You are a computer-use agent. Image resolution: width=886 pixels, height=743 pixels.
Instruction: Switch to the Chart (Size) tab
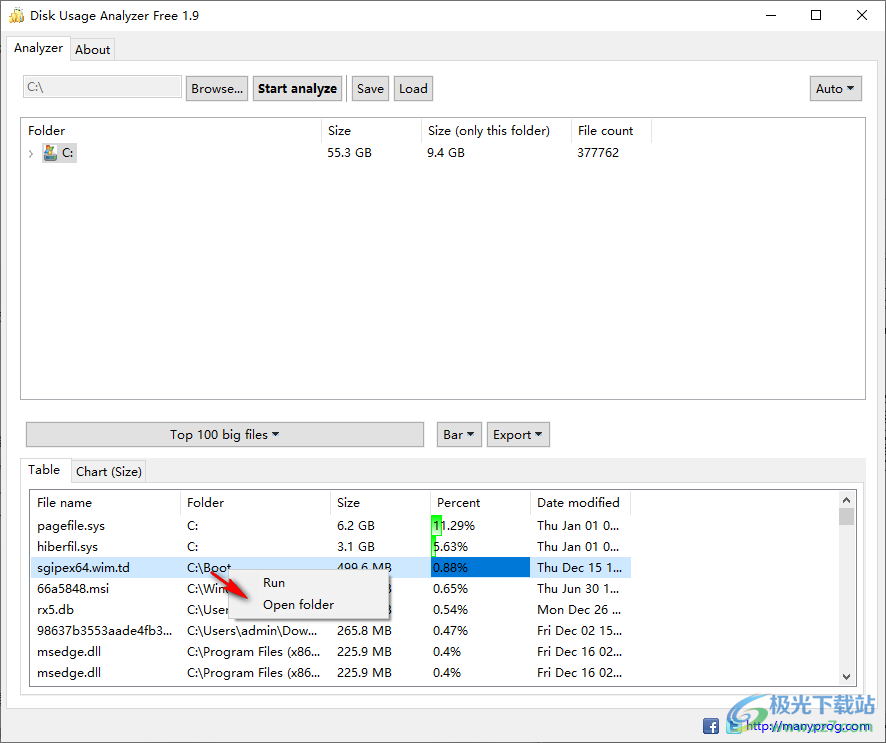click(109, 471)
